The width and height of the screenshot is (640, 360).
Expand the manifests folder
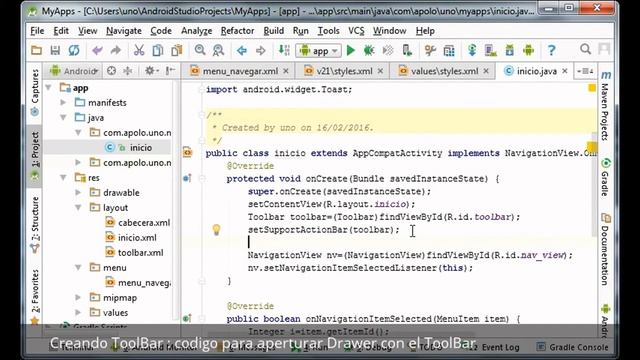(x=63, y=102)
